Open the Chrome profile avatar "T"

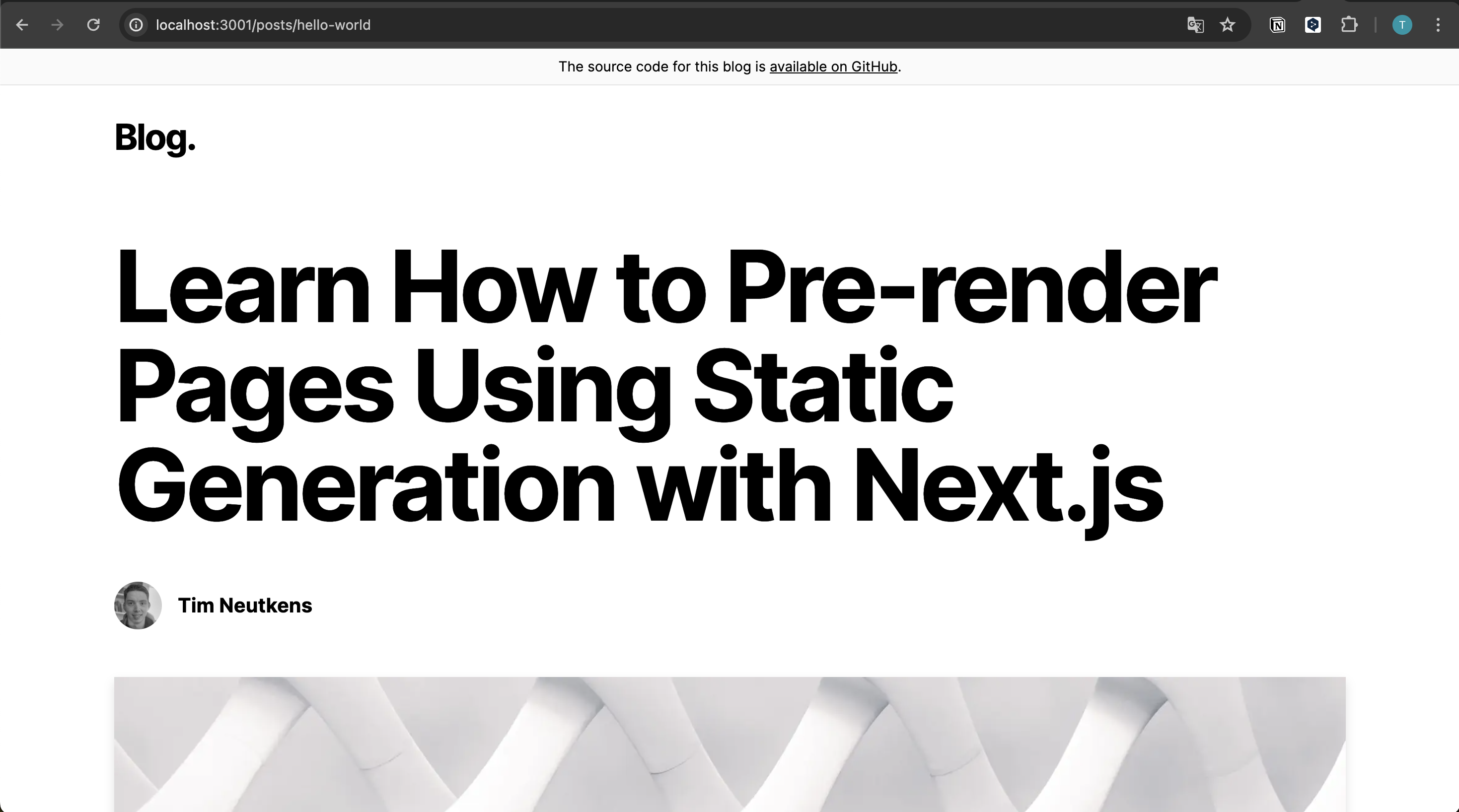tap(1402, 25)
